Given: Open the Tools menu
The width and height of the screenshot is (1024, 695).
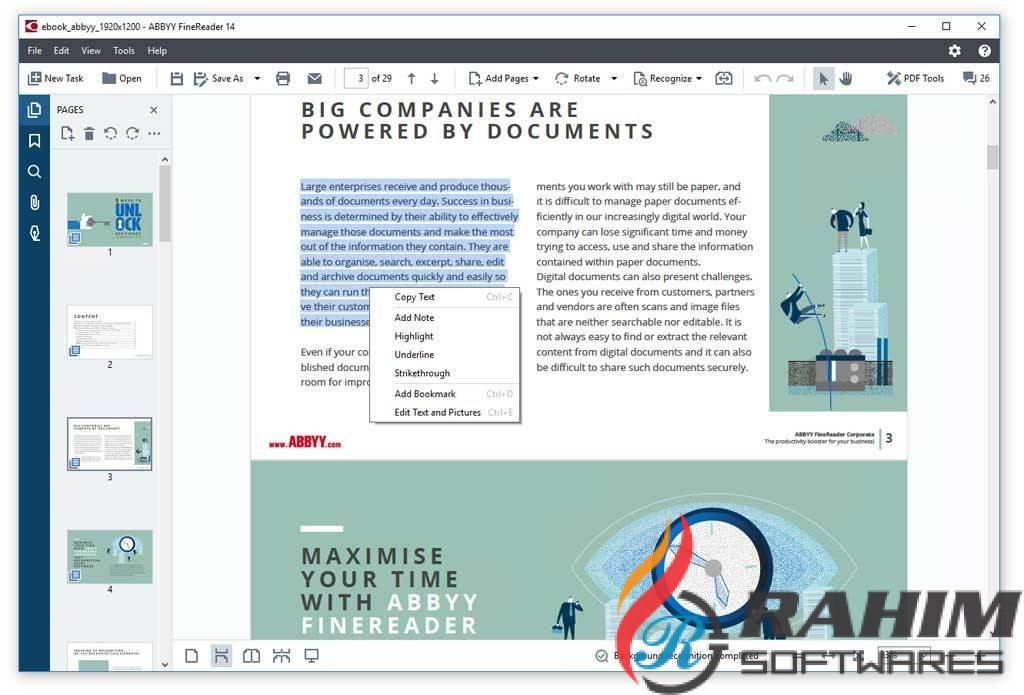Looking at the screenshot, I should 124,51.
